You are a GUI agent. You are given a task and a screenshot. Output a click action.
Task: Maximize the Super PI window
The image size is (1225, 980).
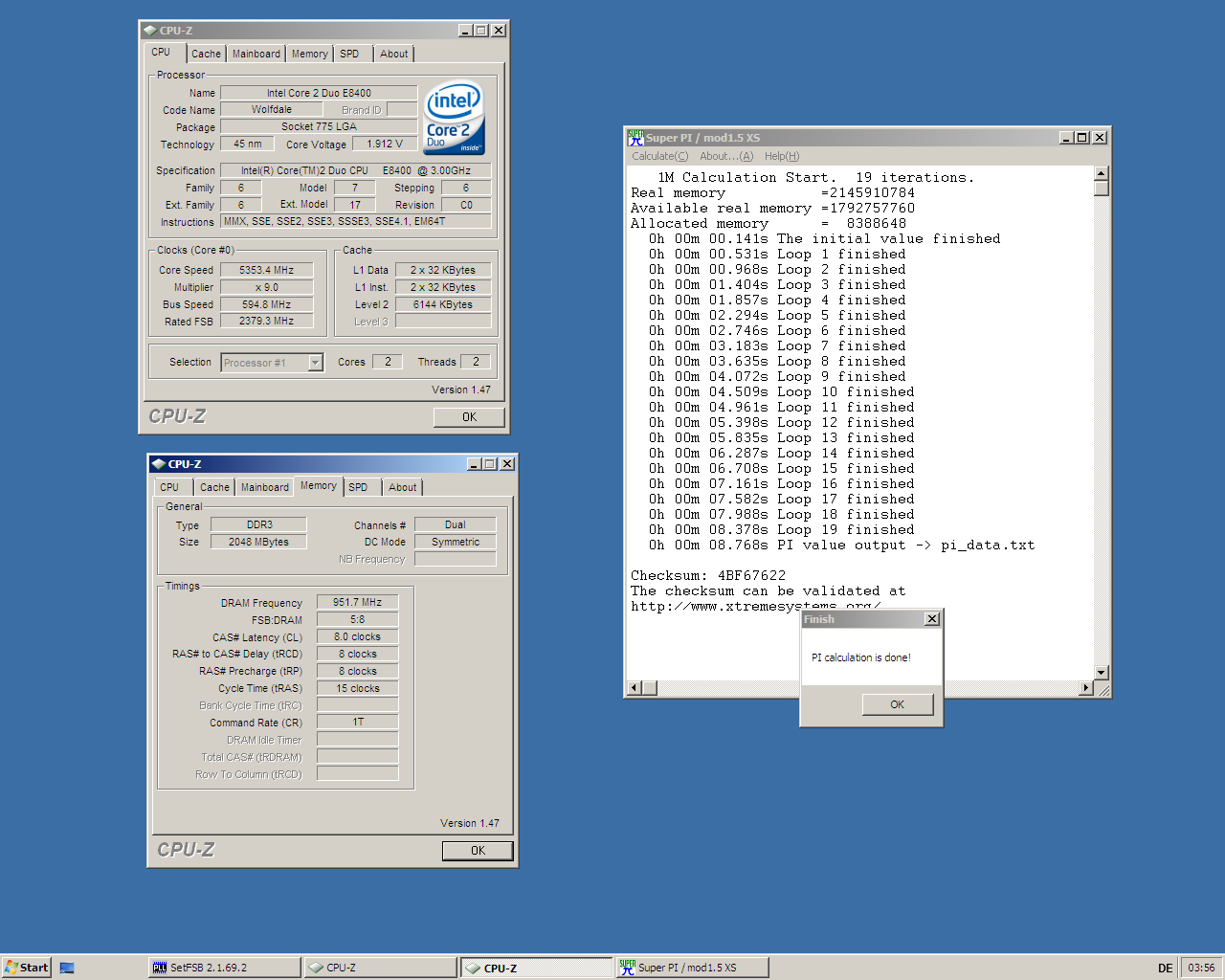pyautogui.click(x=1082, y=138)
